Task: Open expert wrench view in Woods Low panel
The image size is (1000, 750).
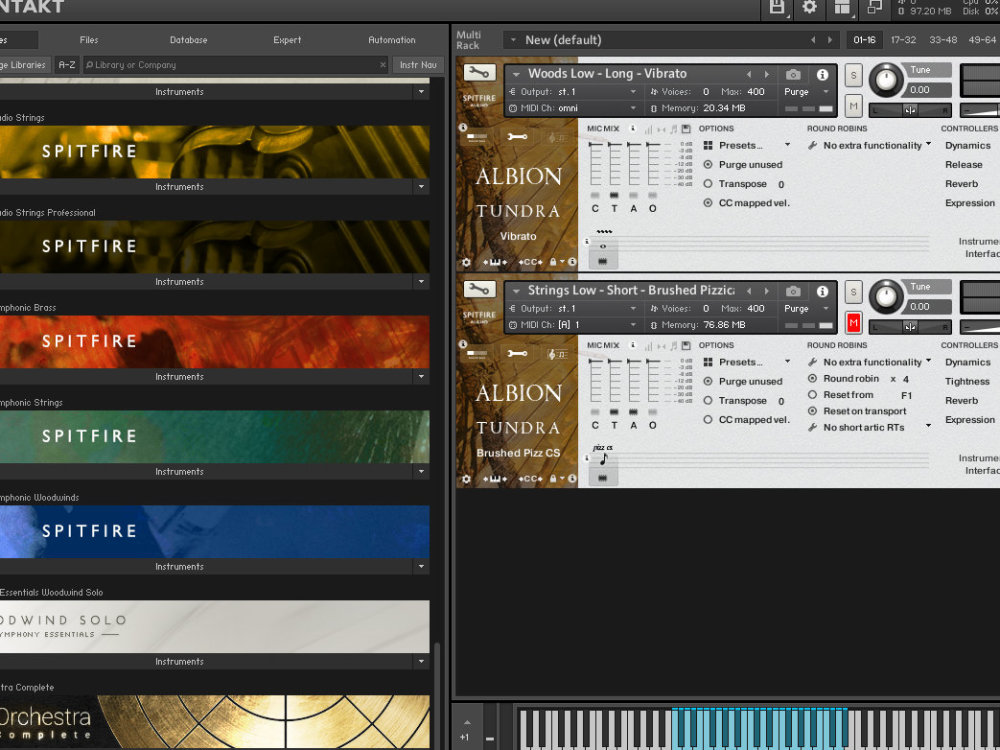Action: point(517,137)
